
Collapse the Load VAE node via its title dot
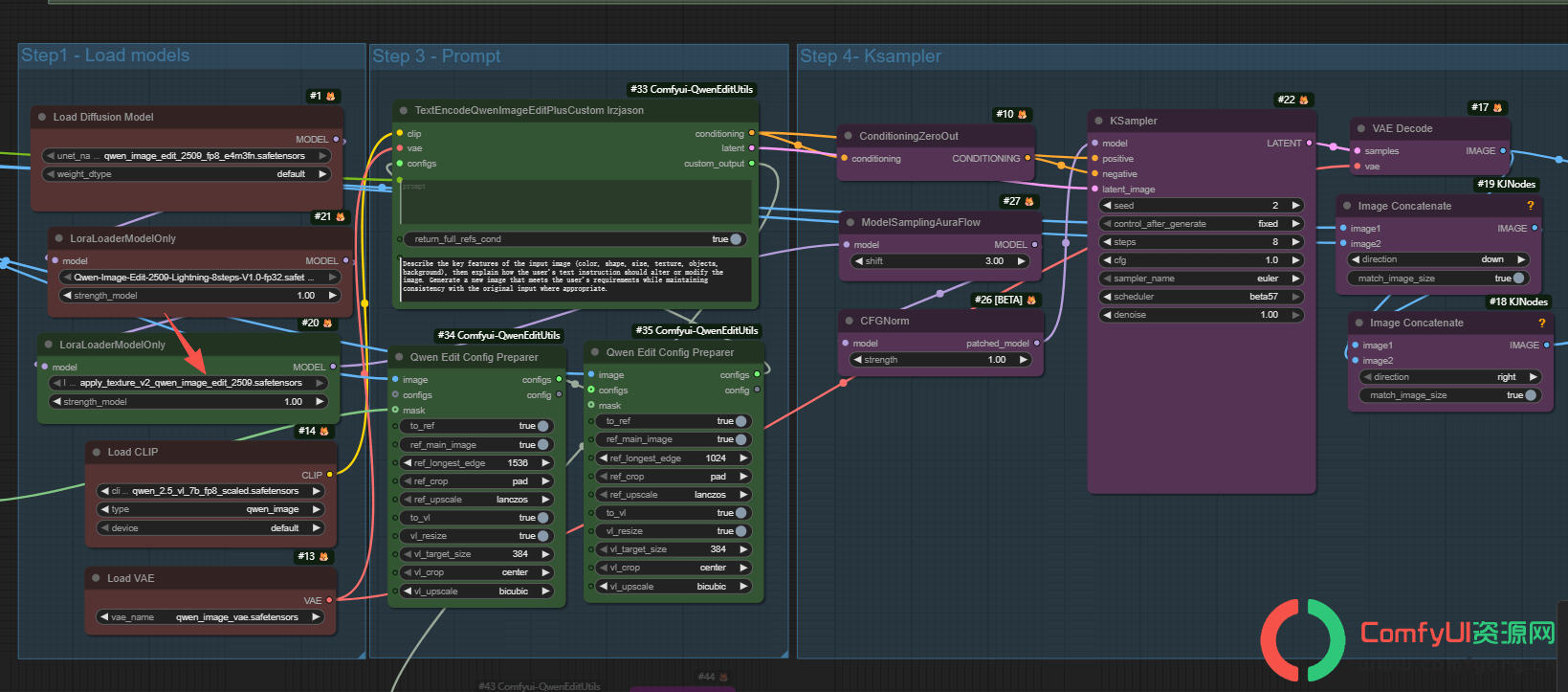pos(97,578)
